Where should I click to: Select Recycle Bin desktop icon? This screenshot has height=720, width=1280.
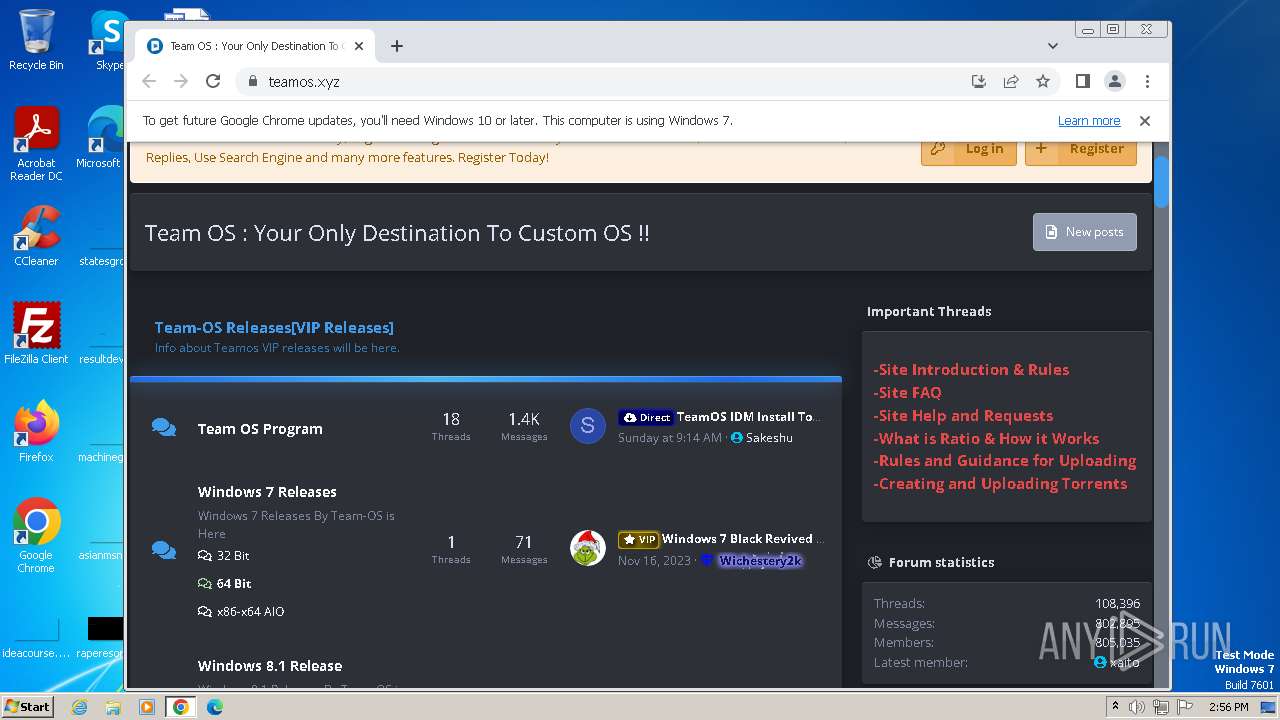36,40
